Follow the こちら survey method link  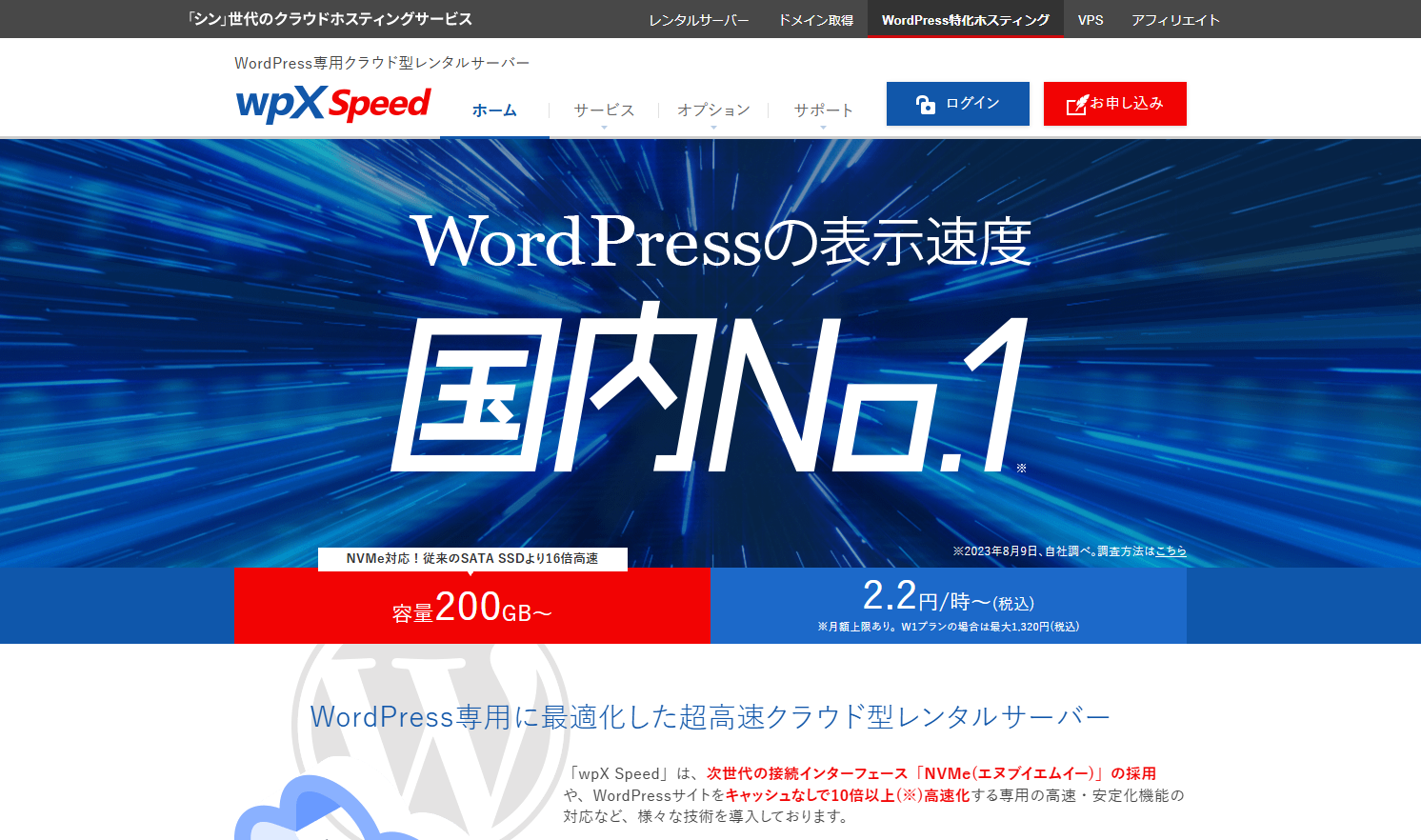tap(1171, 551)
